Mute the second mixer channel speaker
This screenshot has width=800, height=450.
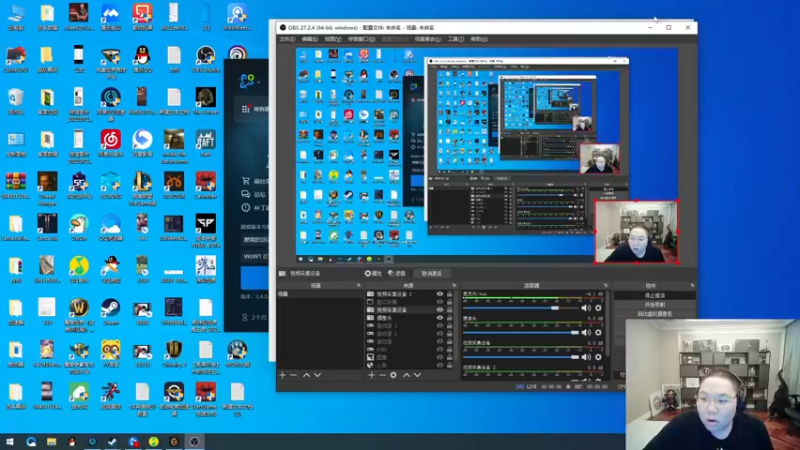click(x=586, y=333)
